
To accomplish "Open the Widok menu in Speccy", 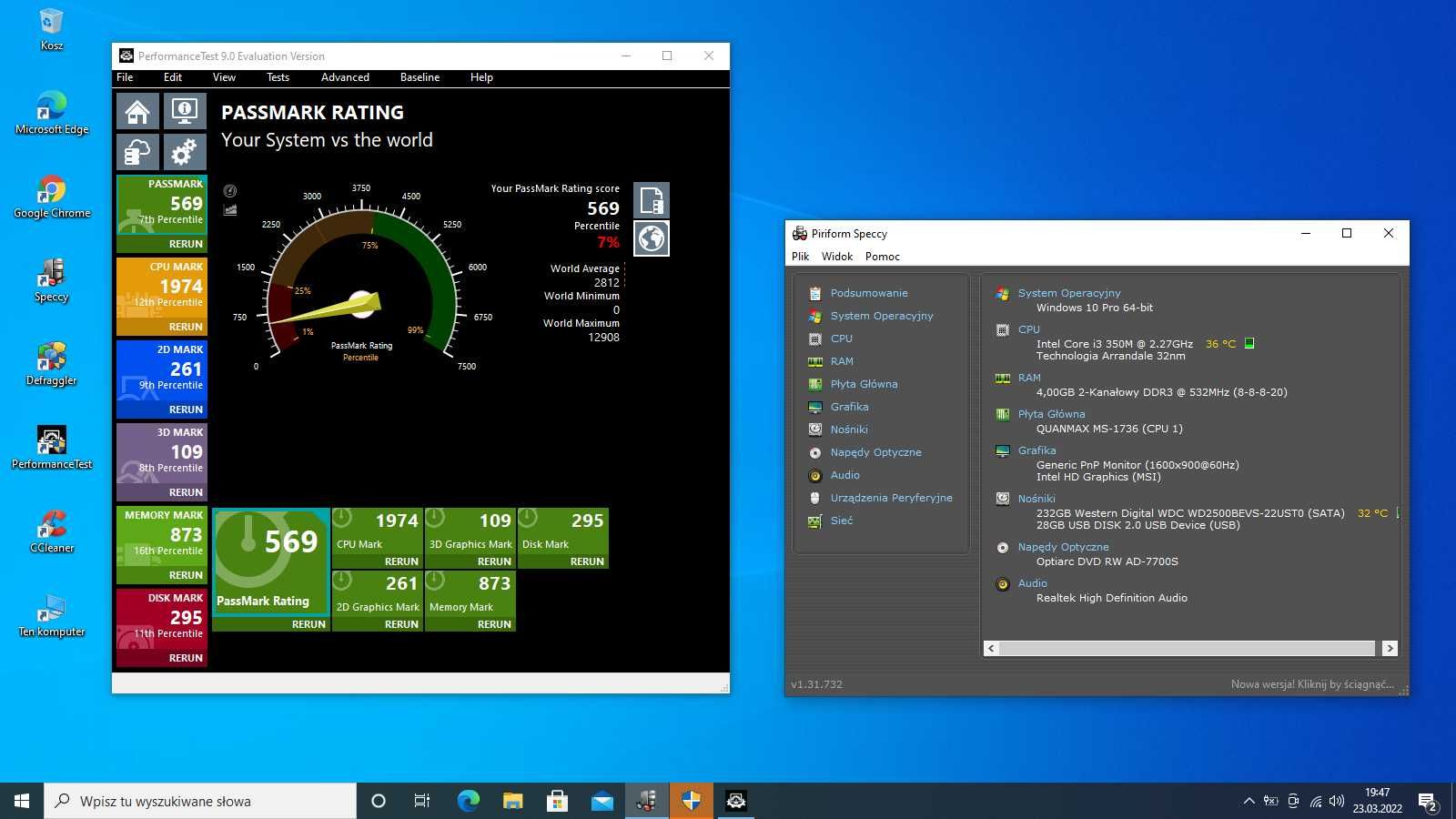I will point(837,257).
